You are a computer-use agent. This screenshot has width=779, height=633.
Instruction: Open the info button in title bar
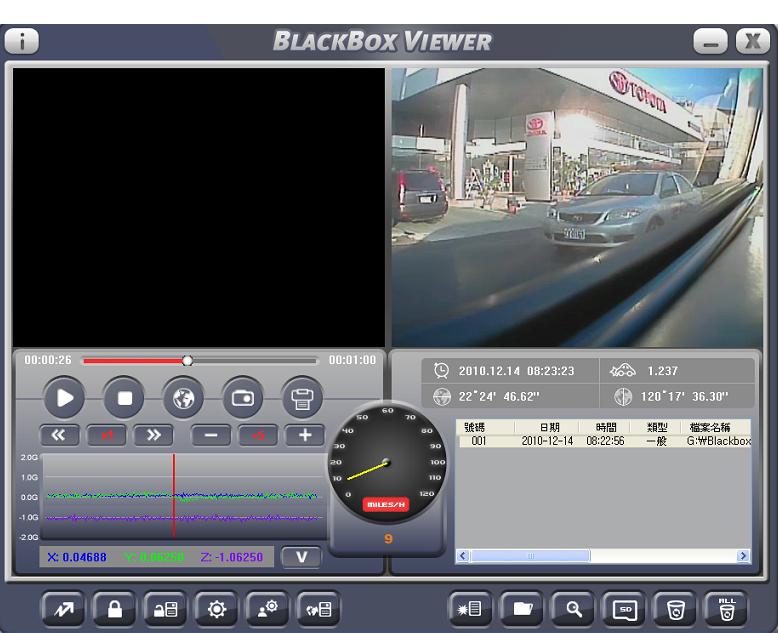coord(22,41)
